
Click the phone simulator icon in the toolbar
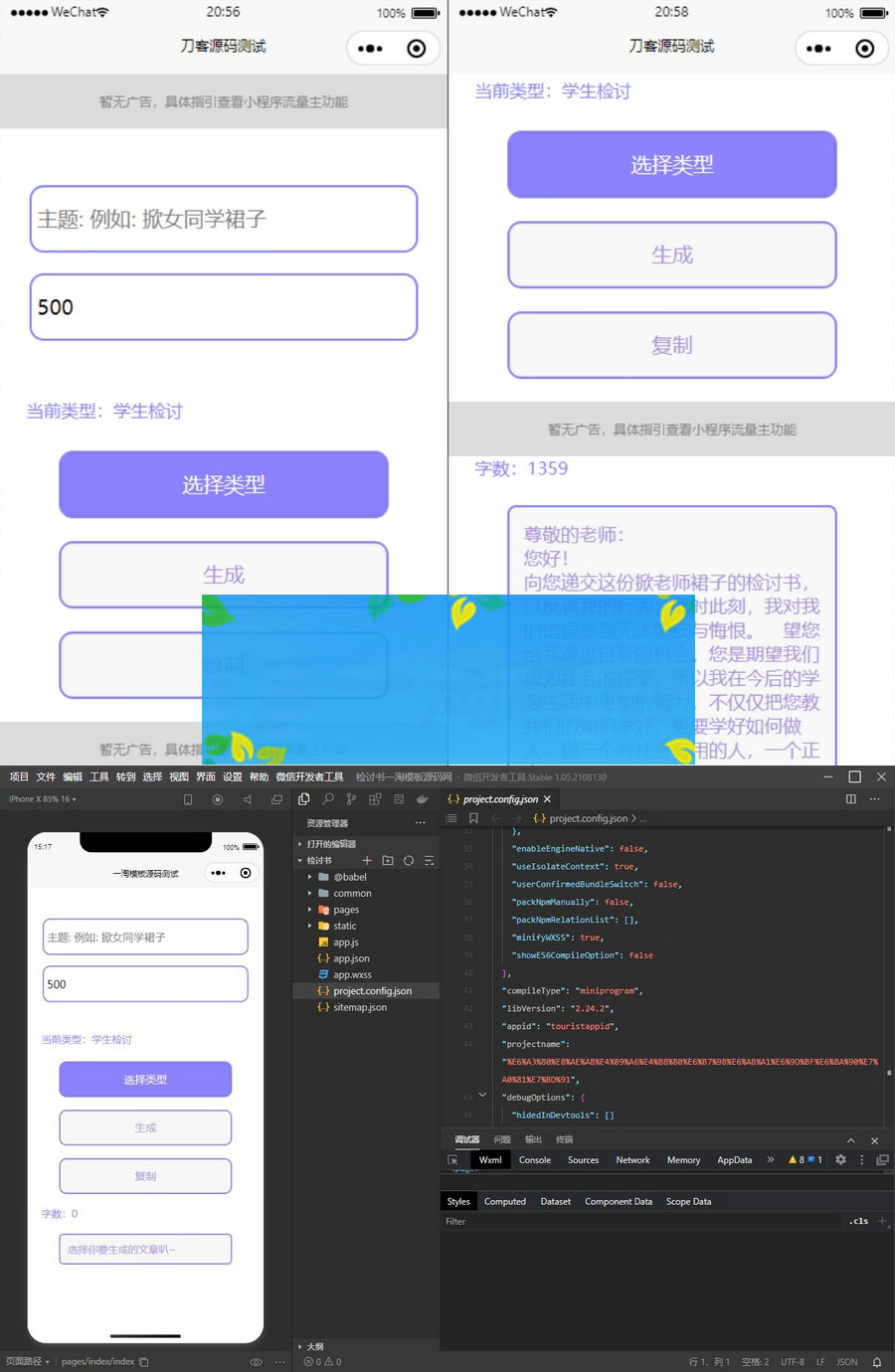click(x=188, y=799)
